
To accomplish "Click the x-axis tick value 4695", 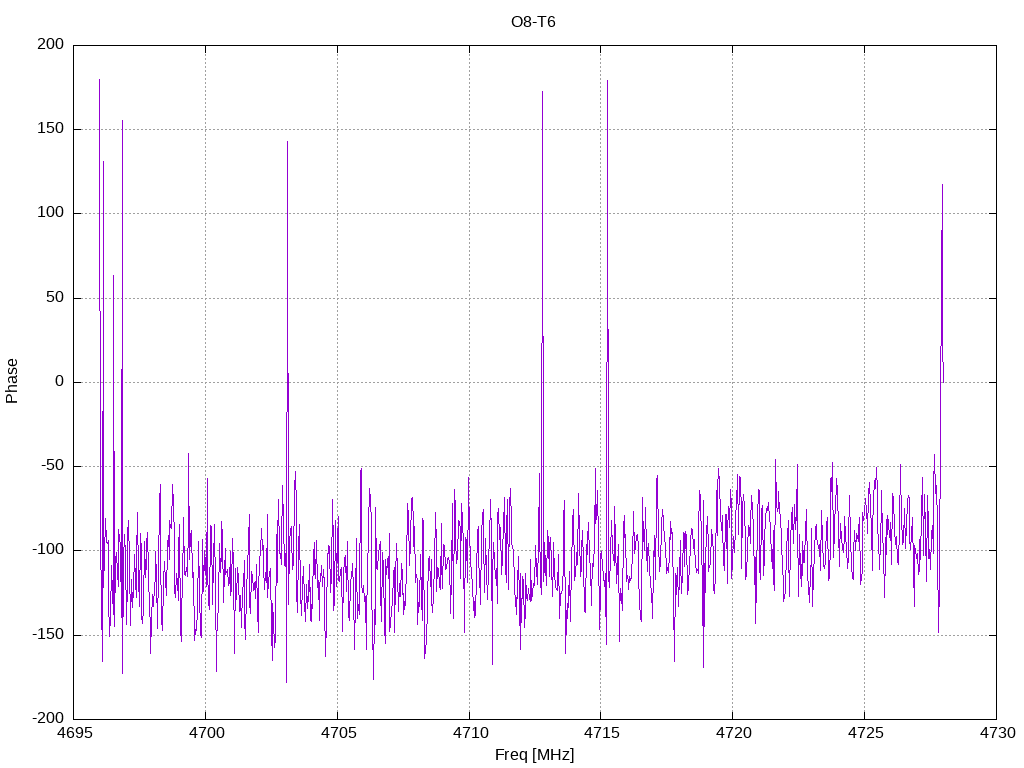I will [x=74, y=733].
